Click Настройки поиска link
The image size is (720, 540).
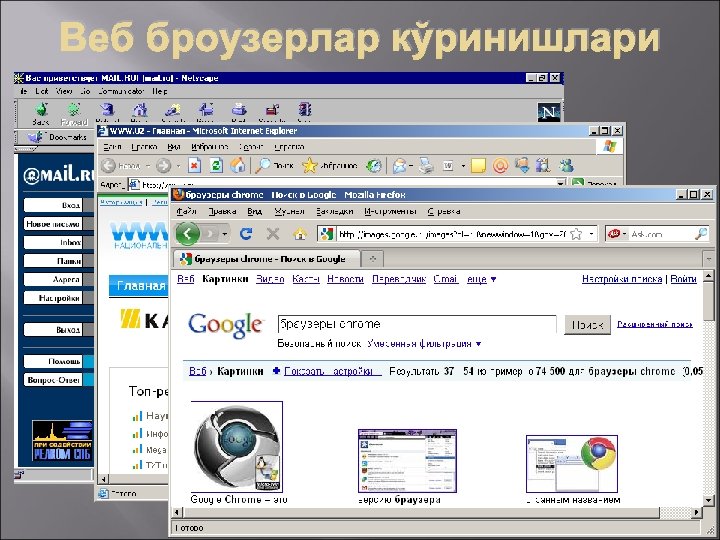622,279
